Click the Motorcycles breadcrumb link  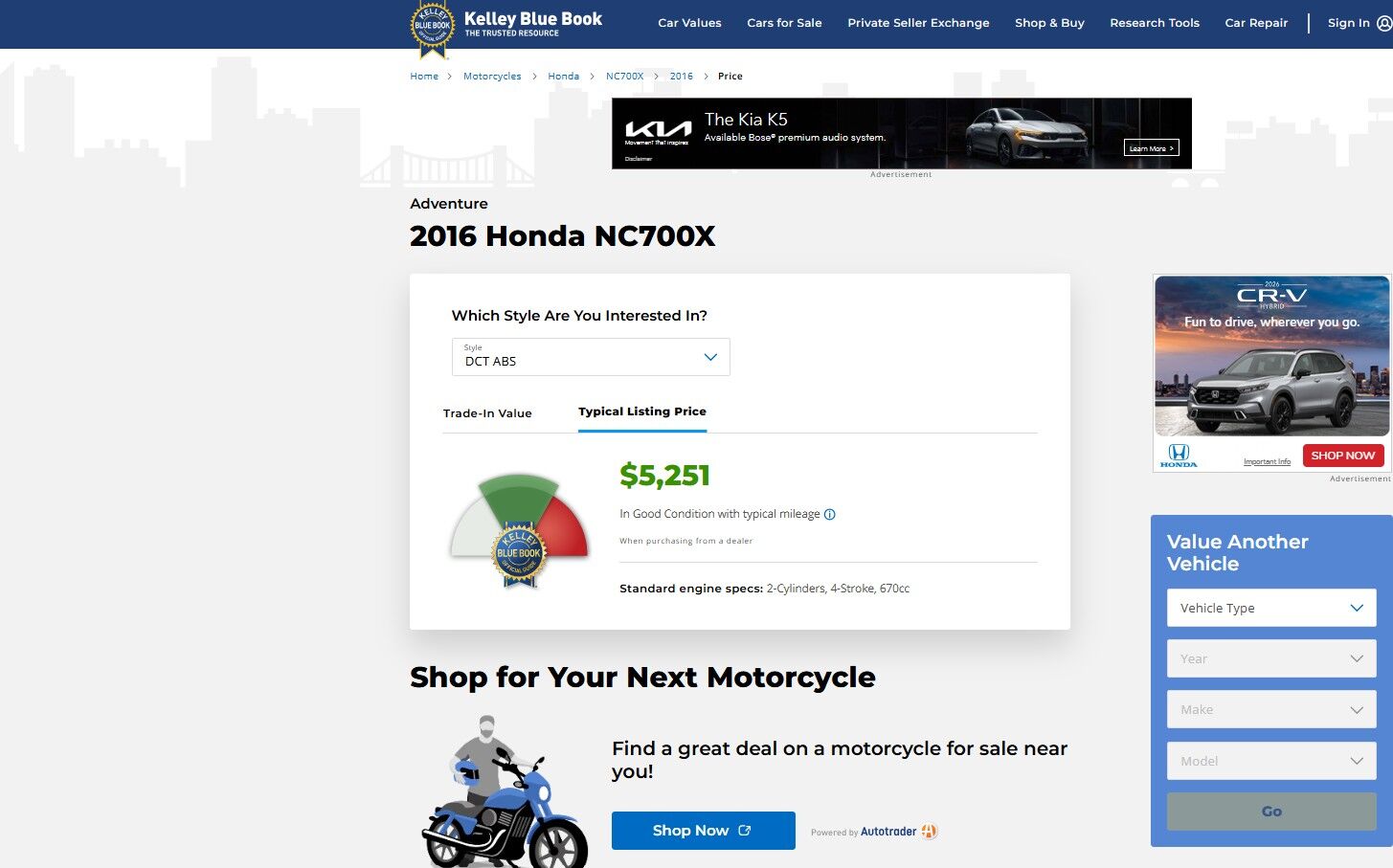492,77
